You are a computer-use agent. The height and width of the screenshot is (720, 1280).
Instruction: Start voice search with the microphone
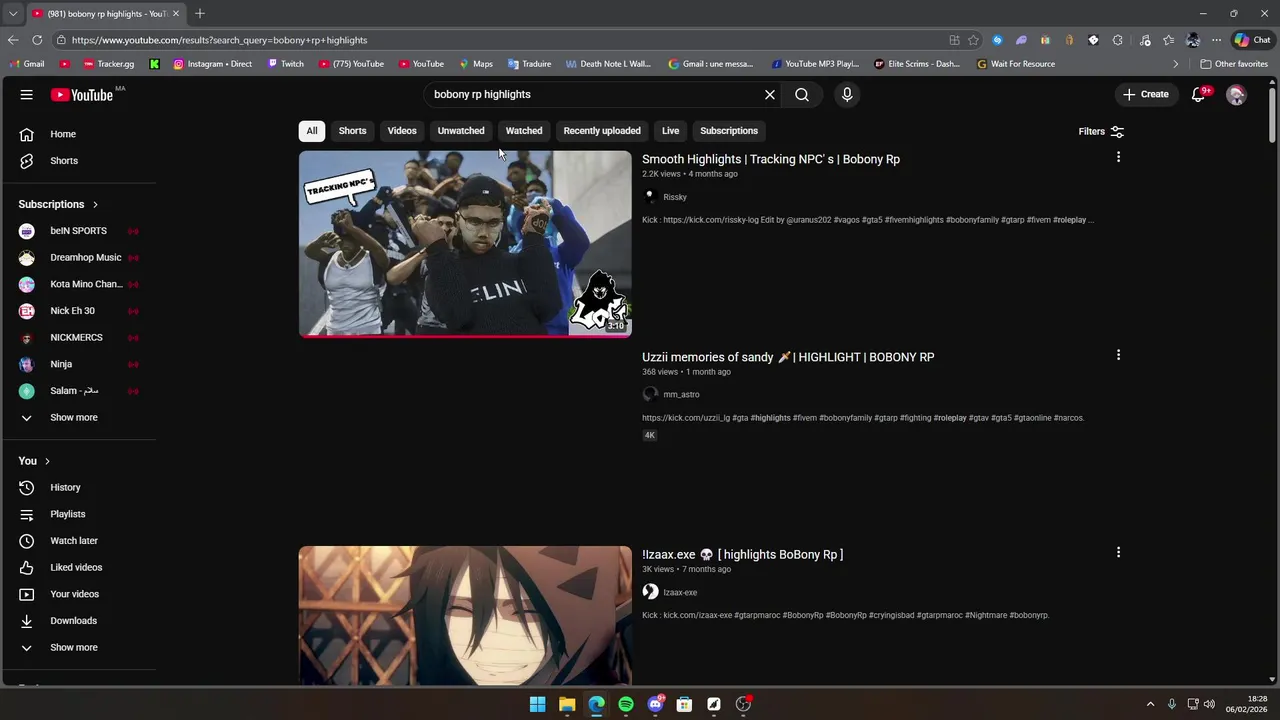(847, 94)
